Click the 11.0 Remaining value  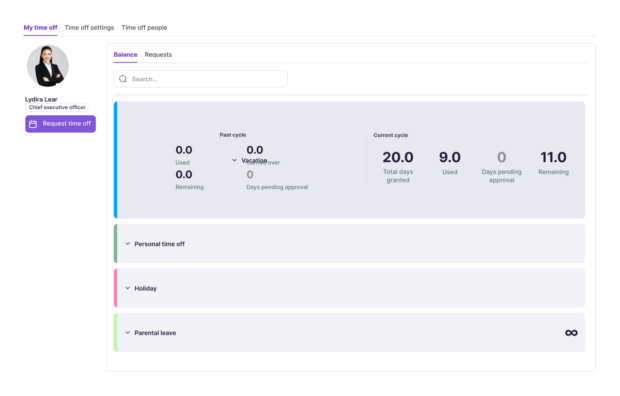pos(553,157)
